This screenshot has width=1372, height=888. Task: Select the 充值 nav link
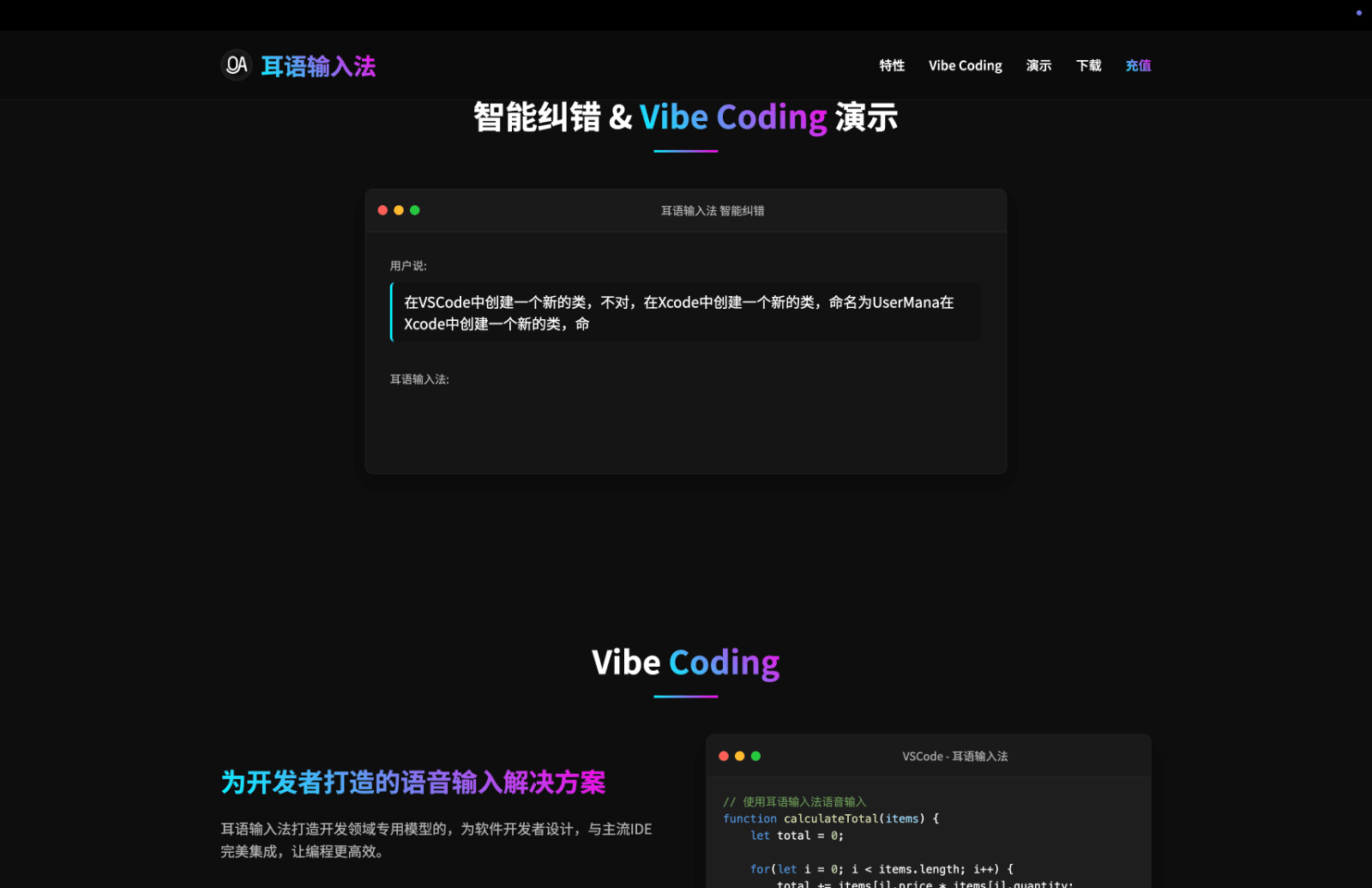(1138, 65)
